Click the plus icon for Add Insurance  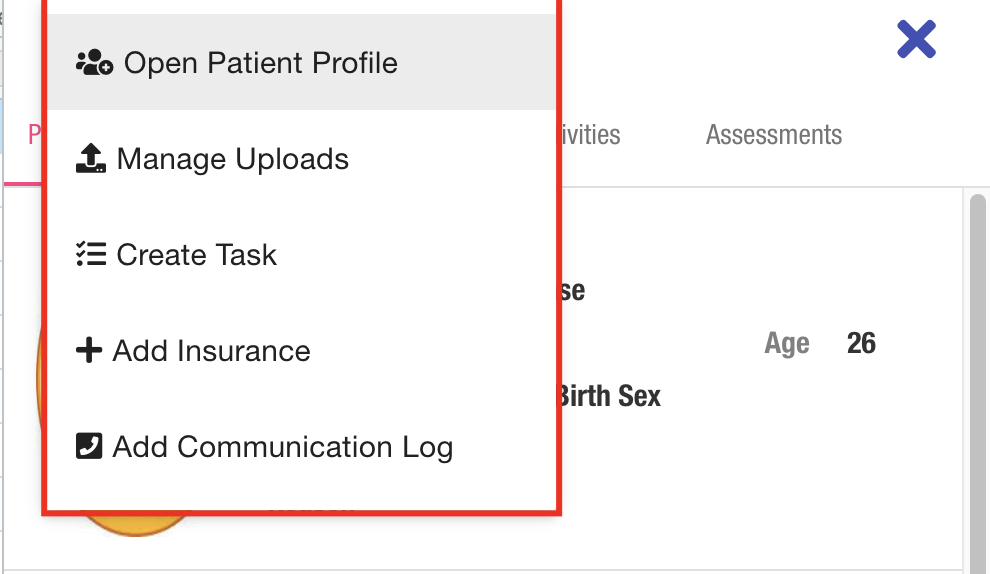(x=89, y=351)
